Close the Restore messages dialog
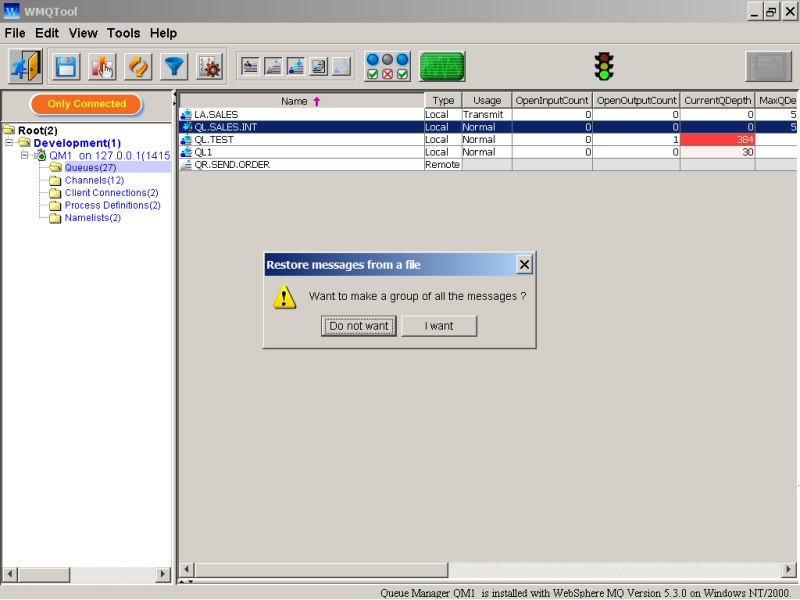 point(524,264)
